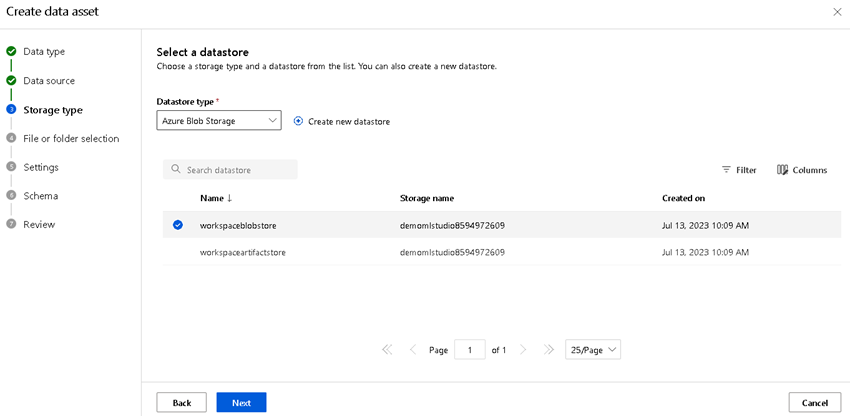Click storage name in workspaceblobstore row
Image resolution: width=850 pixels, height=416 pixels.
(453, 226)
